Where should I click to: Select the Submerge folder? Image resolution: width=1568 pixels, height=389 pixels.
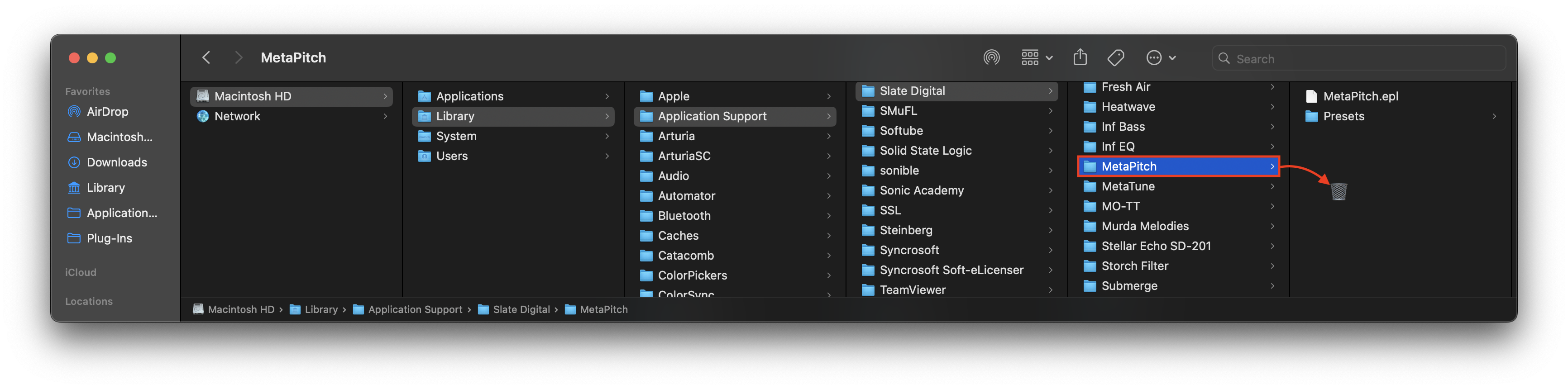click(x=1177, y=286)
